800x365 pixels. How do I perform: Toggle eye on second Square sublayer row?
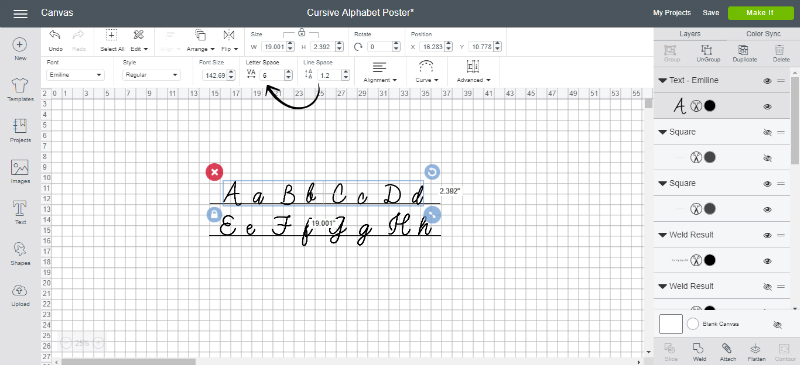[767, 209]
